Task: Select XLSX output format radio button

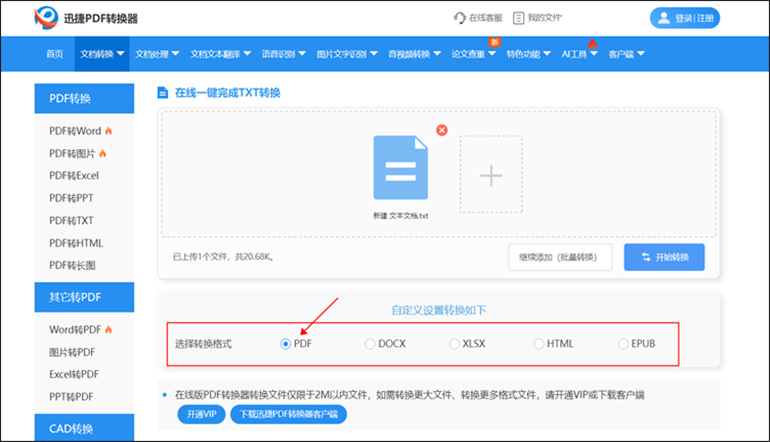Action: (x=454, y=344)
